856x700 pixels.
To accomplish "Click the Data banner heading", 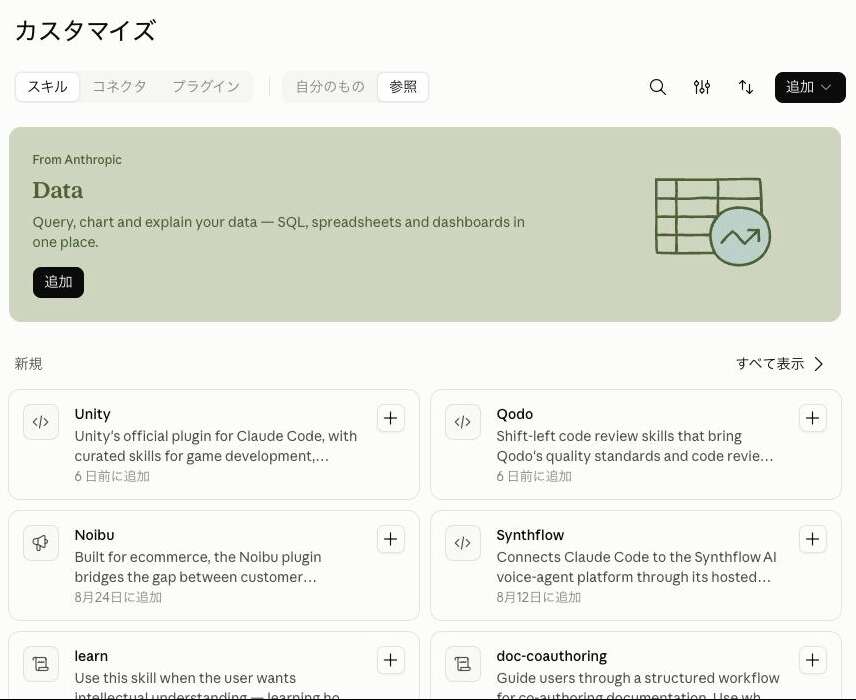I will pos(58,191).
